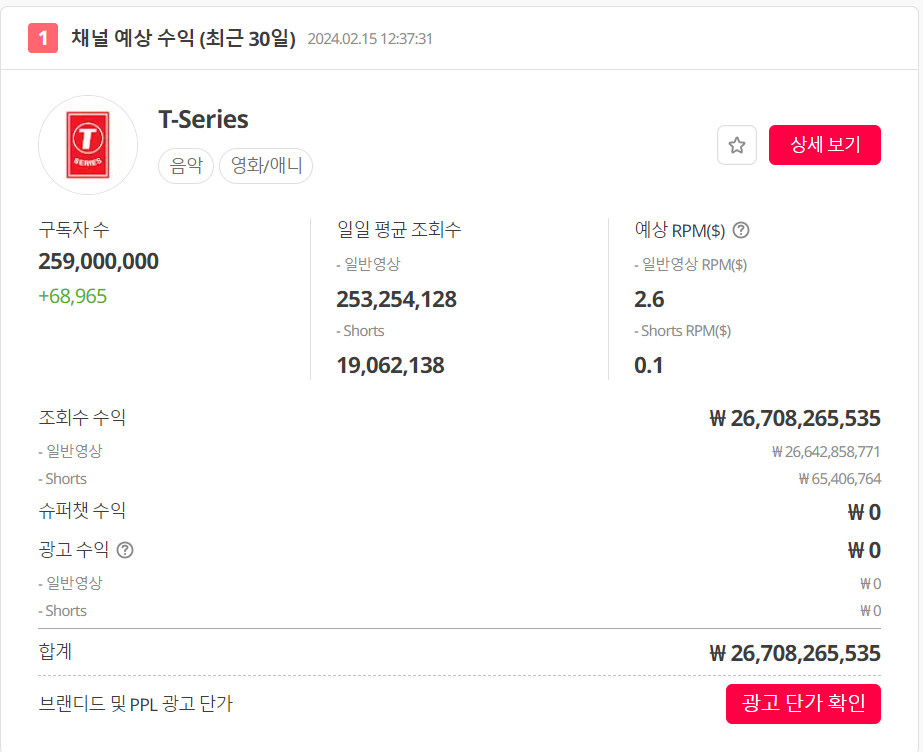Click the T-Series channel logo thumbnail
The height and width of the screenshot is (752, 923).
(88, 145)
